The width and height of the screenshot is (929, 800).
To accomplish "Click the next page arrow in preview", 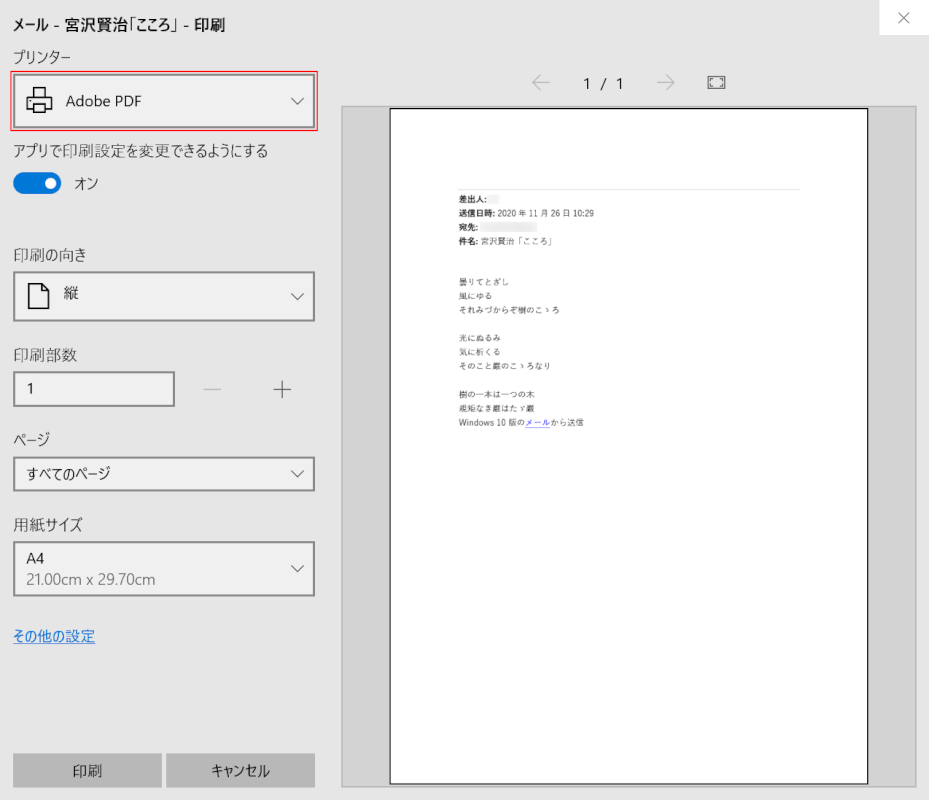I will coord(664,84).
